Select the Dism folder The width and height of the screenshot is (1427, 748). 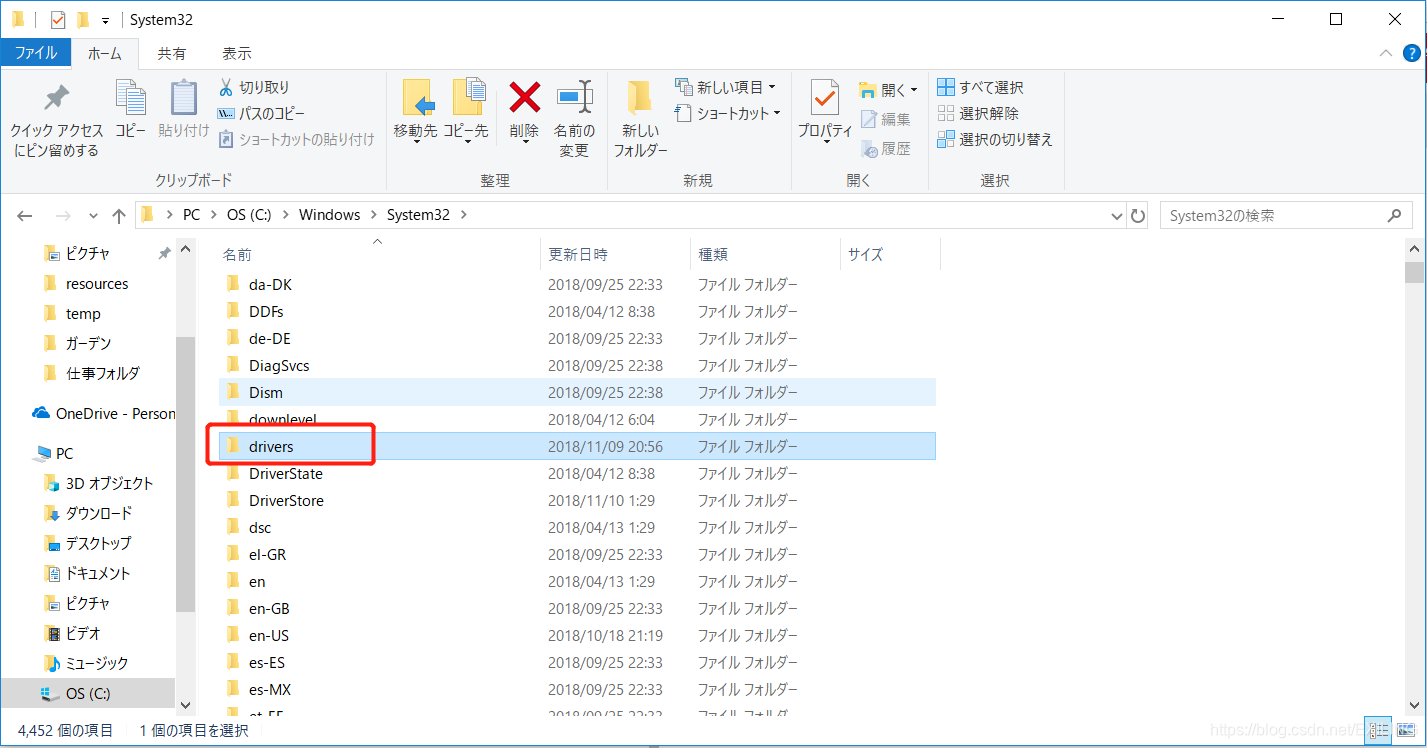(576, 392)
